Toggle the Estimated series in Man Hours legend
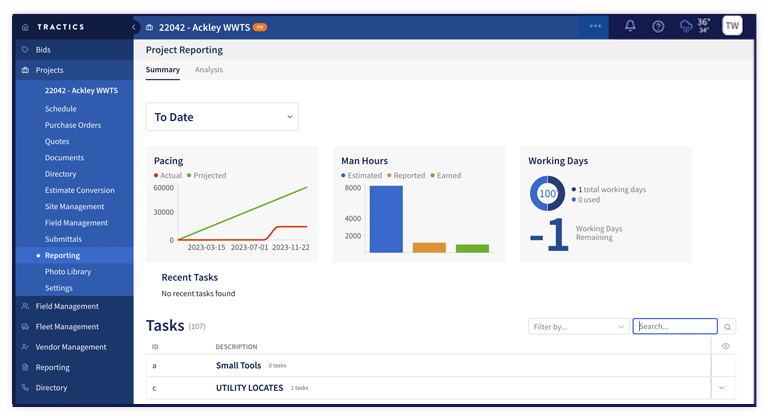The width and height of the screenshot is (768, 419). pos(362,176)
